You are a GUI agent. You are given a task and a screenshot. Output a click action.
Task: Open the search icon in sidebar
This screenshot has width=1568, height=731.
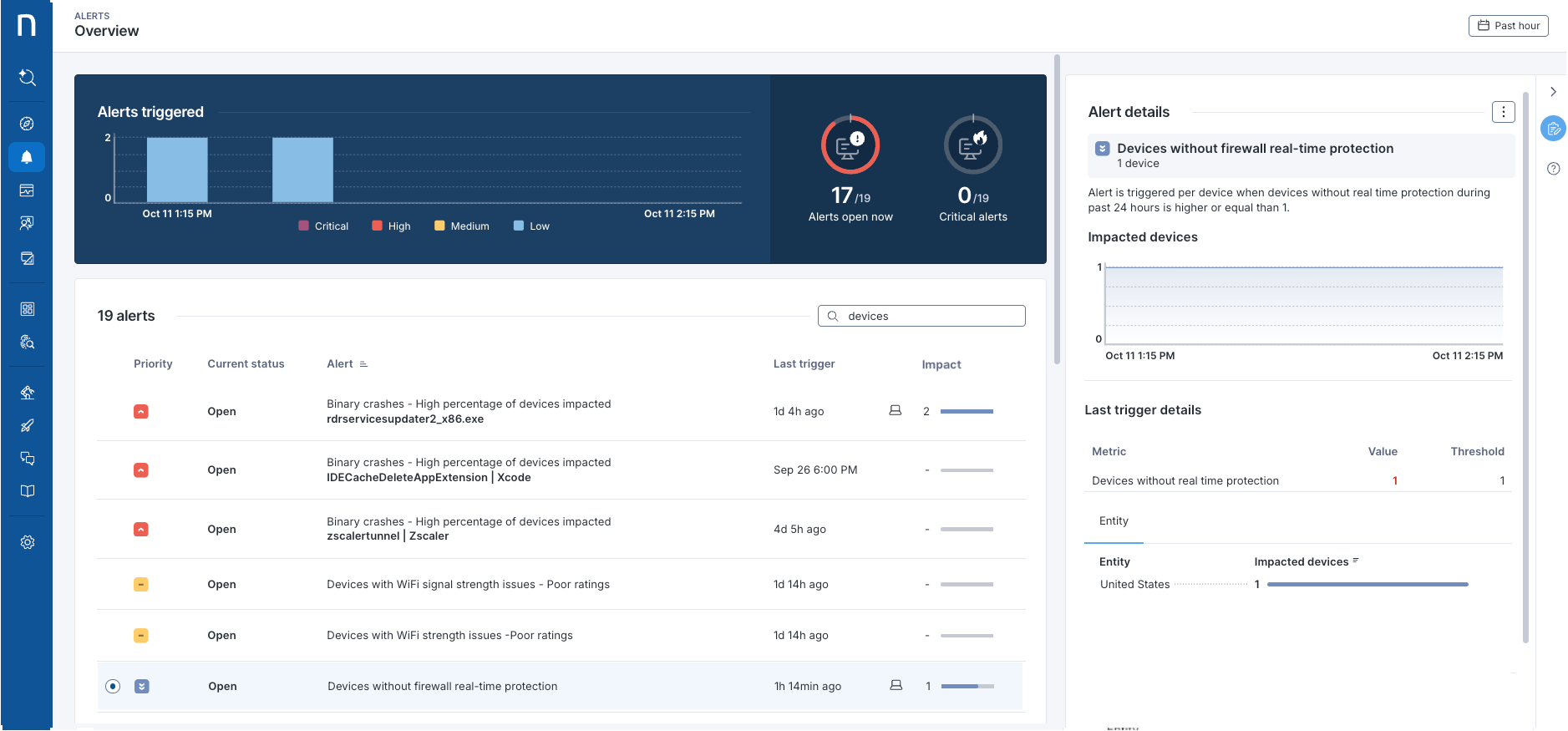click(27, 78)
